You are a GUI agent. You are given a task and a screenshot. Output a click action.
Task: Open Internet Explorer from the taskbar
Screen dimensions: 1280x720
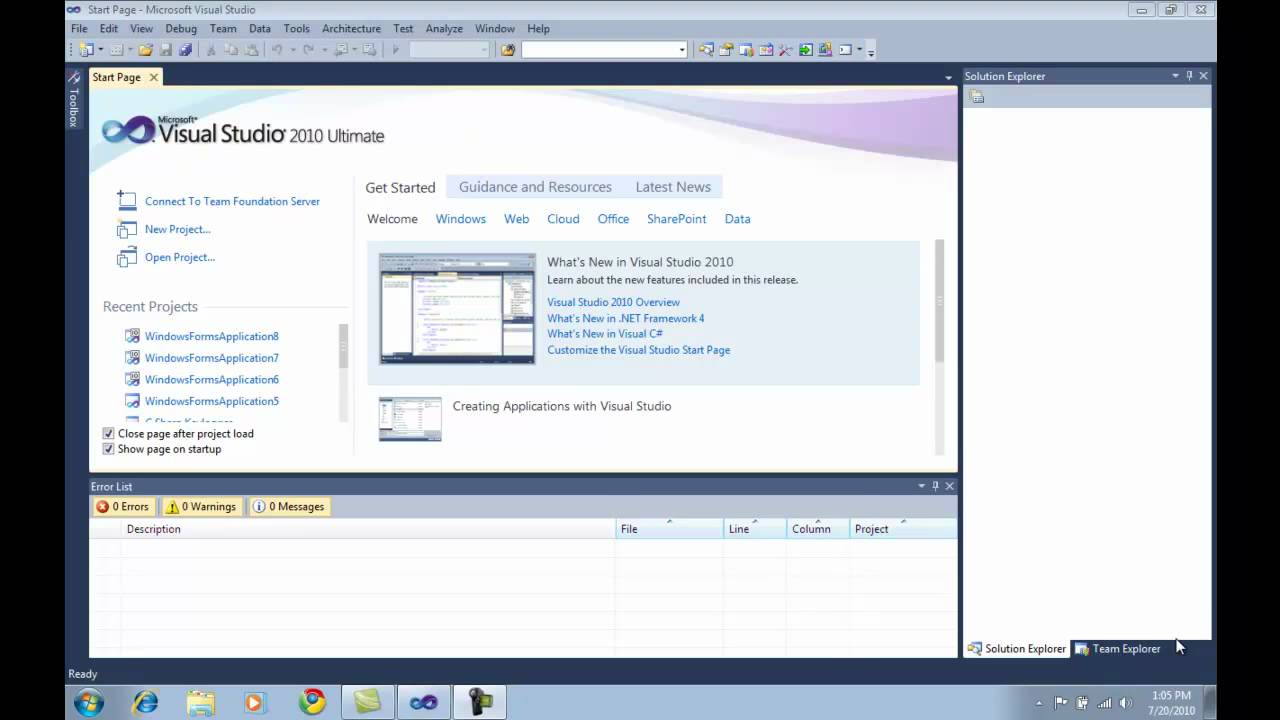point(145,703)
